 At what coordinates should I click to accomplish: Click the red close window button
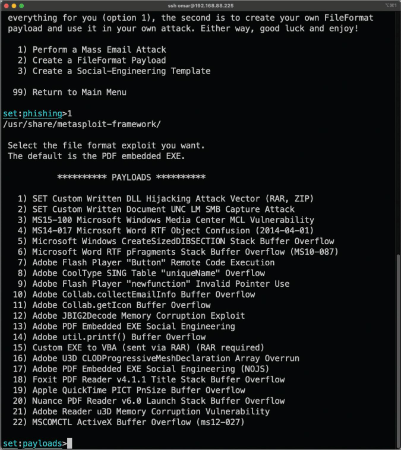(x=6, y=6)
